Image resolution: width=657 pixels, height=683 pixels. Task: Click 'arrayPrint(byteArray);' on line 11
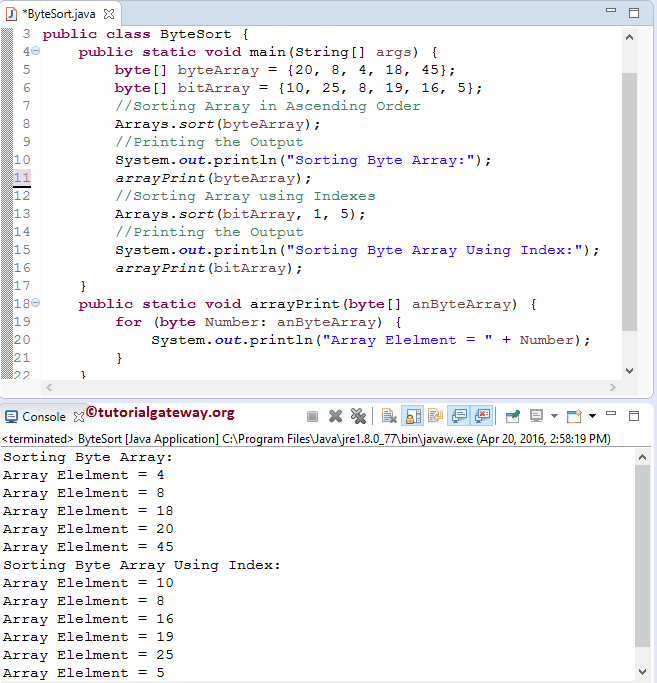(x=213, y=178)
